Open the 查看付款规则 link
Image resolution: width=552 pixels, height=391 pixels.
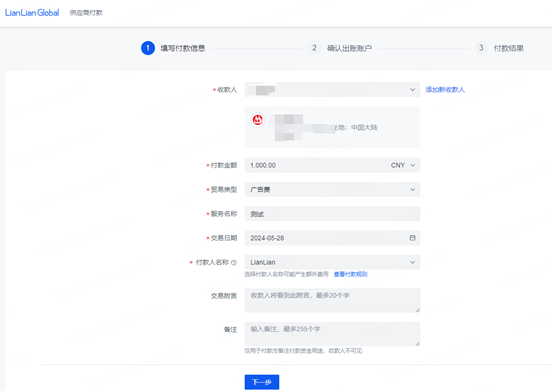pos(350,274)
